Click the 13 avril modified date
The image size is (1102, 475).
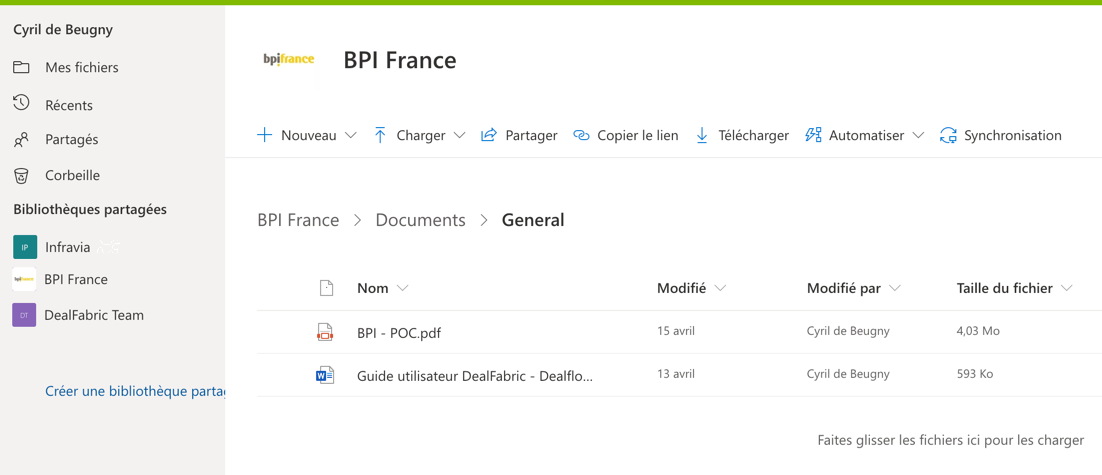(x=676, y=374)
